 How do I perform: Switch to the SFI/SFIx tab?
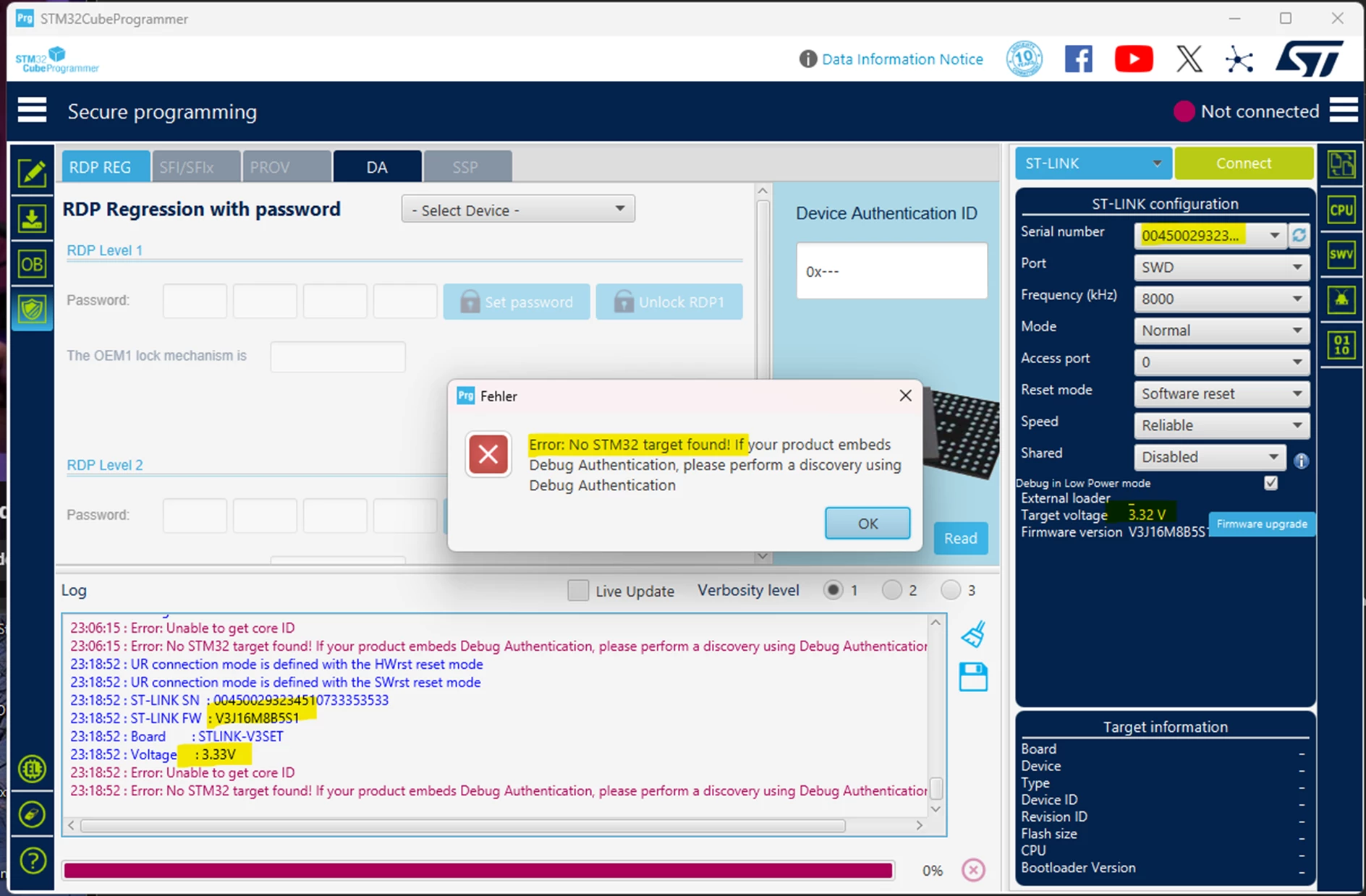(196, 166)
